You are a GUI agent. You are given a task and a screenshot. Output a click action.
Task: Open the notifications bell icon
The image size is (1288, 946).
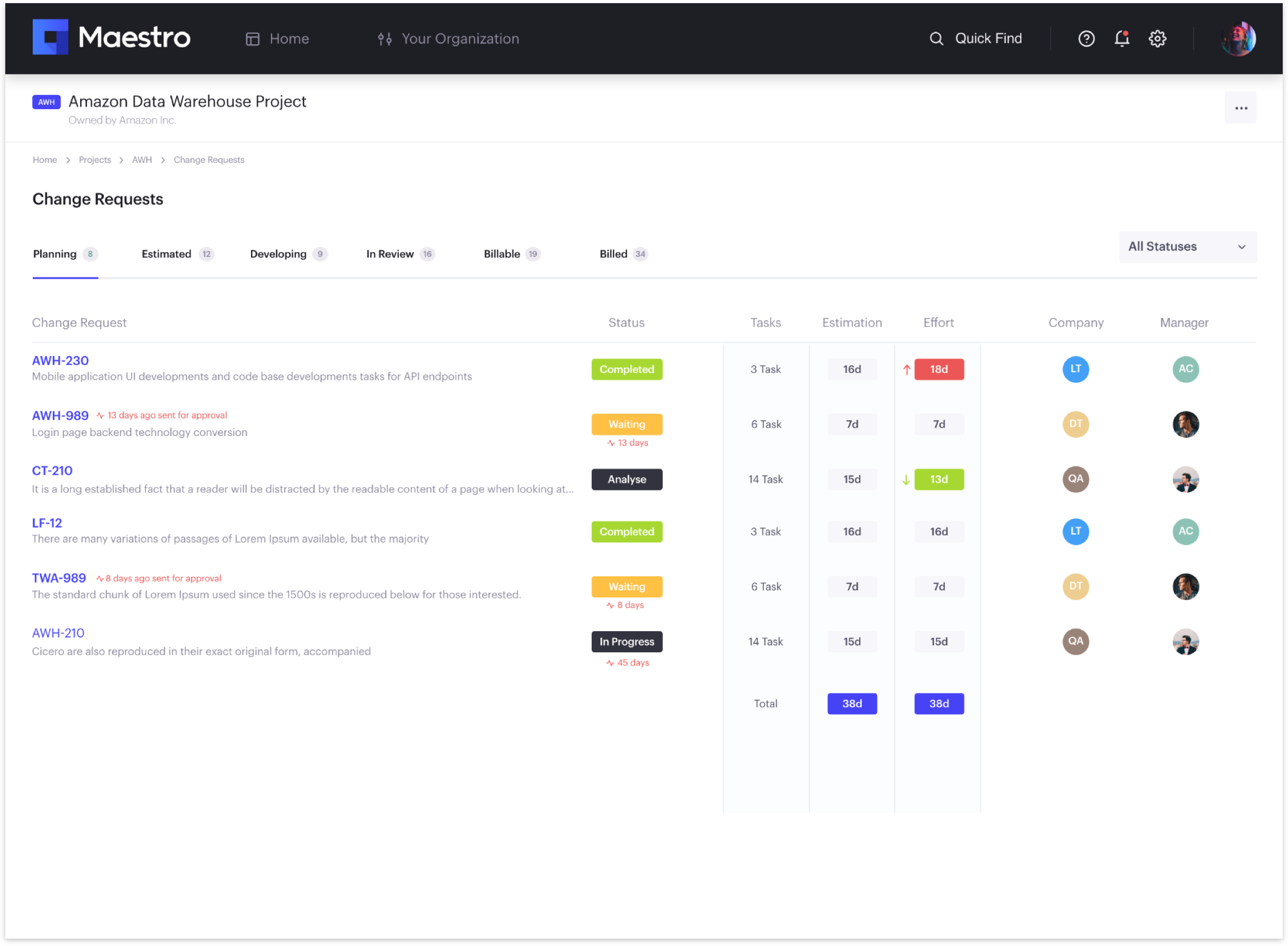1121,39
